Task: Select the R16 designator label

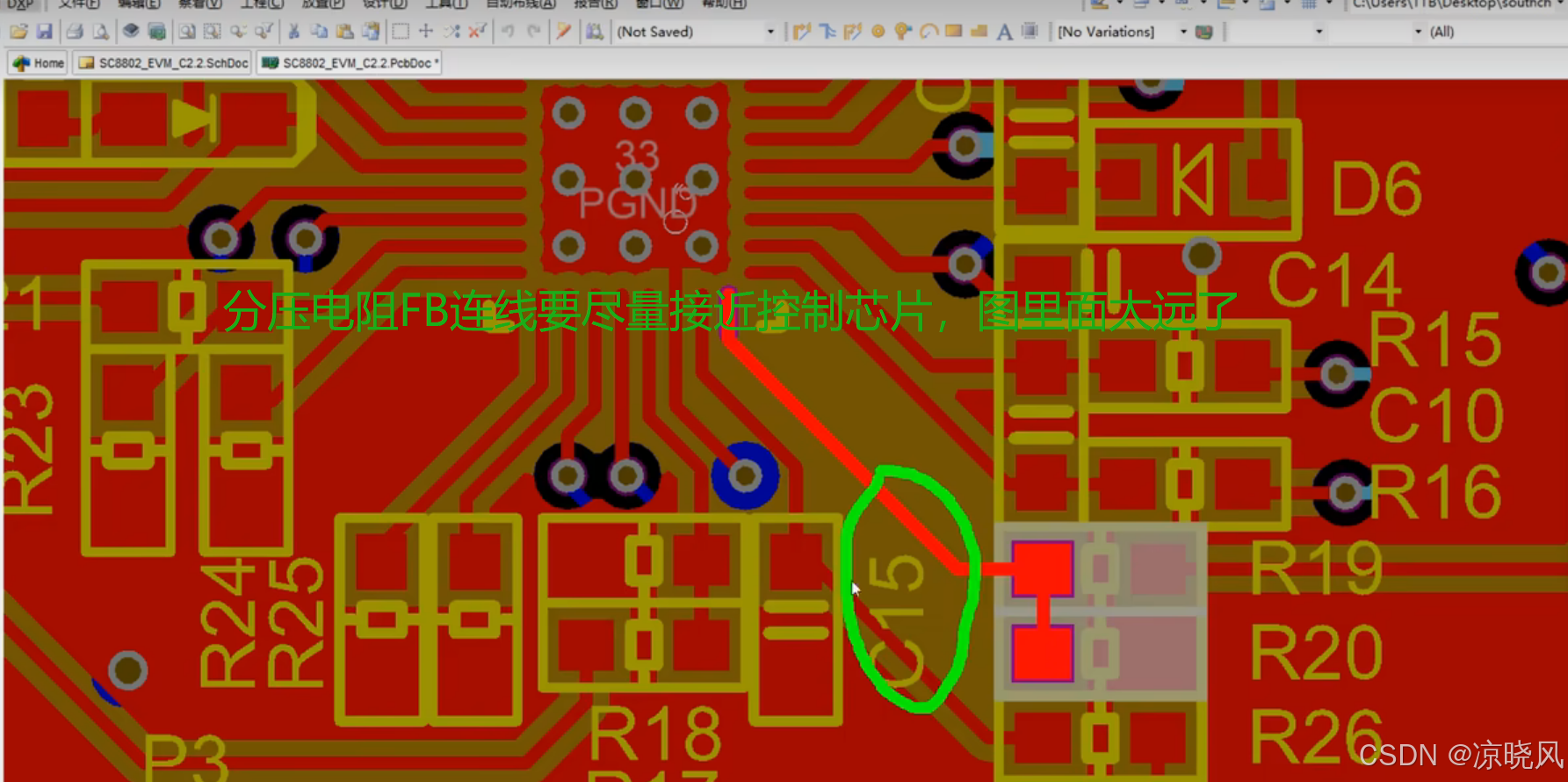Action: [x=1435, y=492]
